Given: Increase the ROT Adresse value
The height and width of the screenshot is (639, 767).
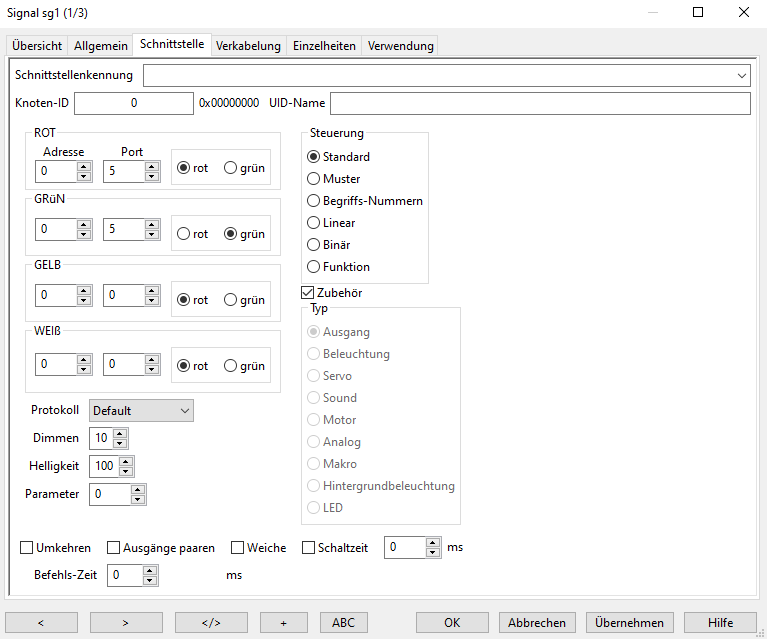Looking at the screenshot, I should pyautogui.click(x=84, y=166).
